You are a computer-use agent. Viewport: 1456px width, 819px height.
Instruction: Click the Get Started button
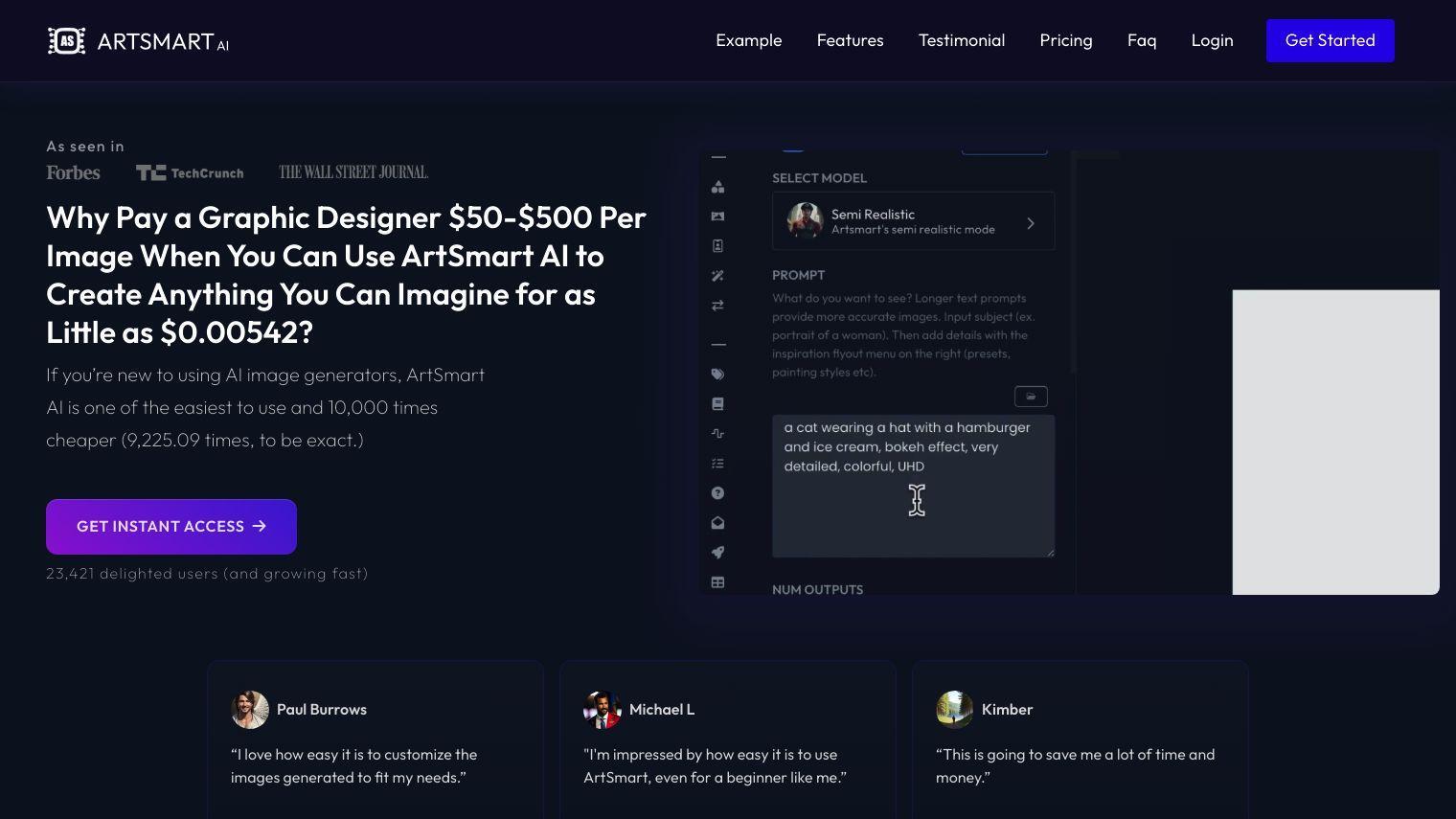1331,40
